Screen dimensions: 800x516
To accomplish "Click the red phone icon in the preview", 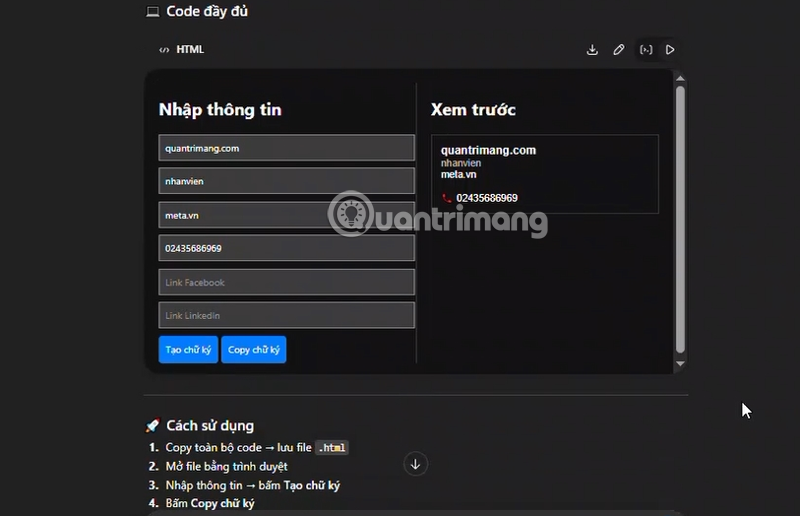I will (446, 198).
